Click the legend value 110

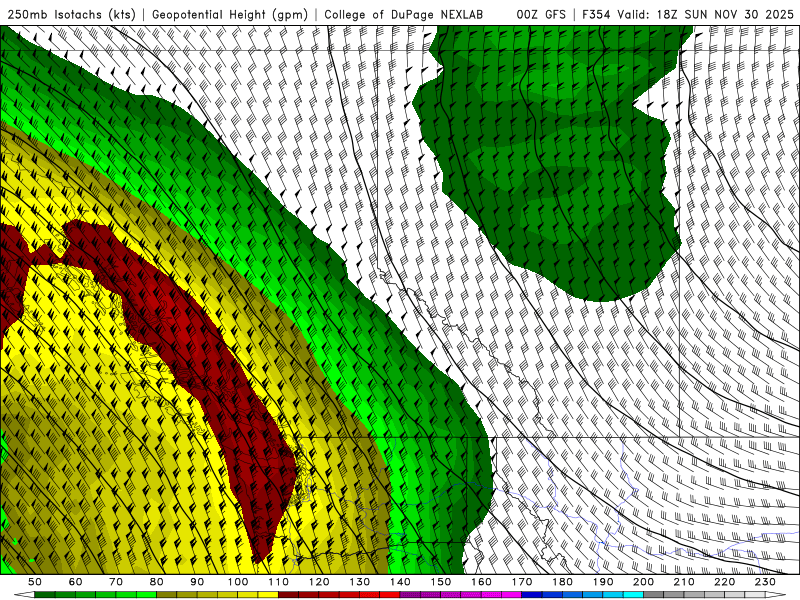click(279, 582)
